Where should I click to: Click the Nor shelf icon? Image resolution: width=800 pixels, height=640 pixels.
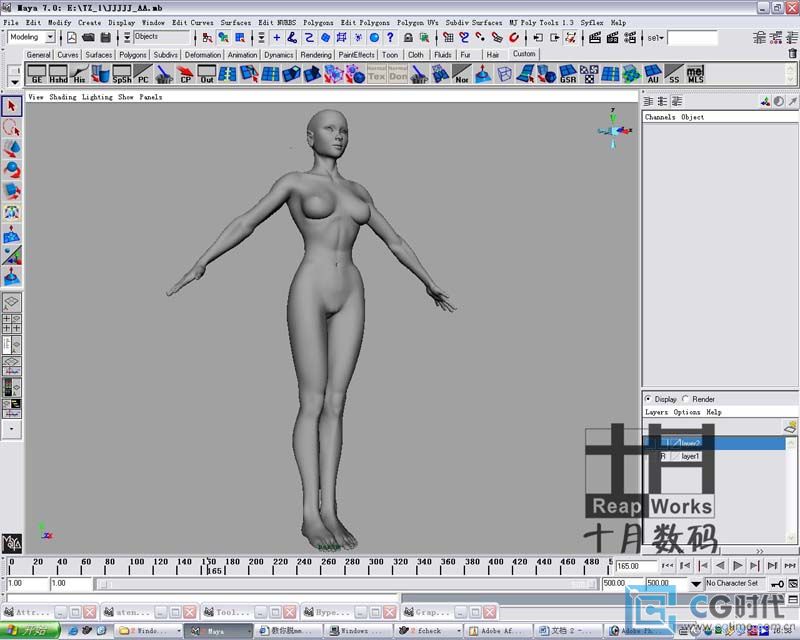tap(462, 74)
